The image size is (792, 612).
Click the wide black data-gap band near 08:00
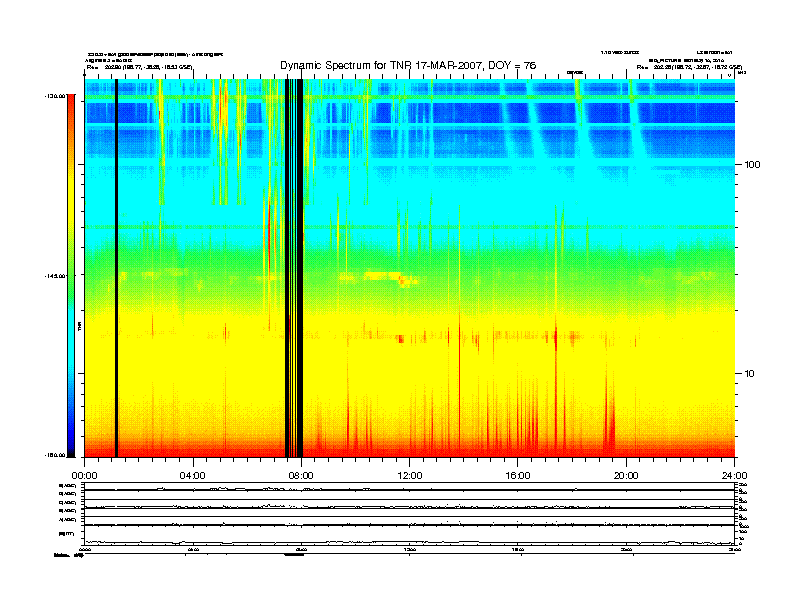[x=294, y=268]
